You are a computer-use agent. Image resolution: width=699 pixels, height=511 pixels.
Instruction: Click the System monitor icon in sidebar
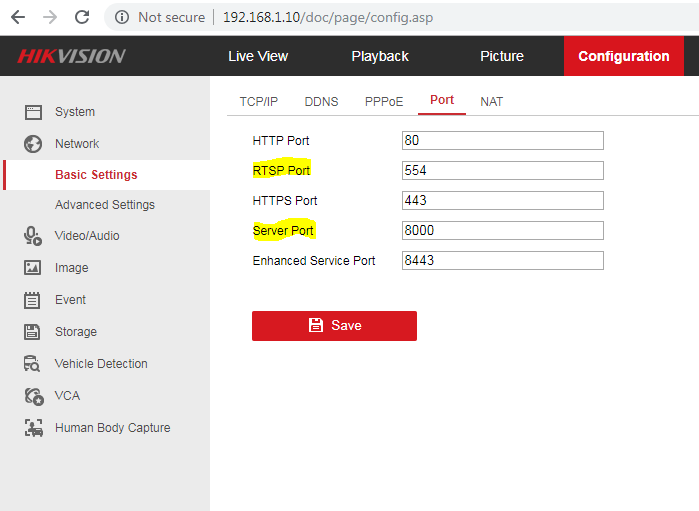[32, 112]
